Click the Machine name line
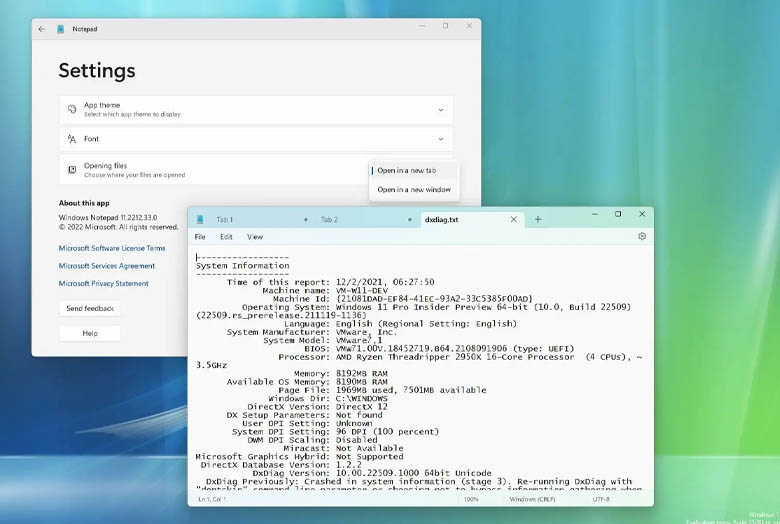The image size is (780, 524). (x=325, y=291)
